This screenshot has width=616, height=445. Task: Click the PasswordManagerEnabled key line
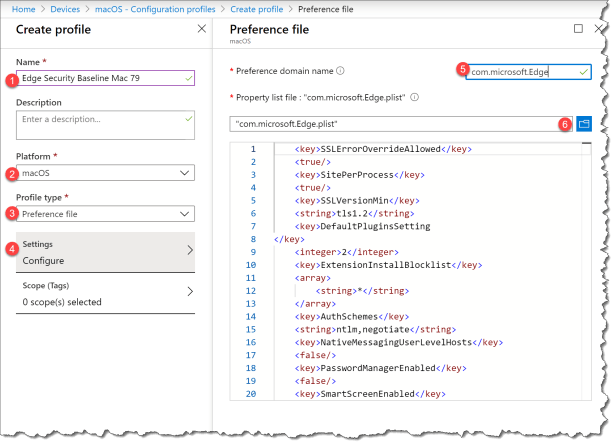[380, 368]
